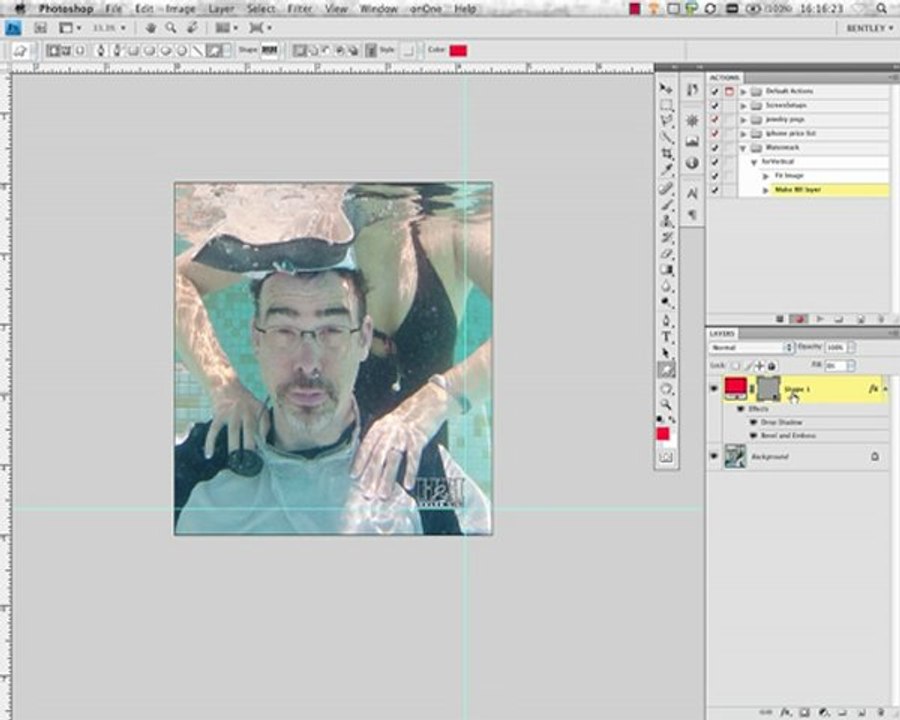Open the Info panel icon
Viewport: 900px width, 720px height.
(692, 163)
